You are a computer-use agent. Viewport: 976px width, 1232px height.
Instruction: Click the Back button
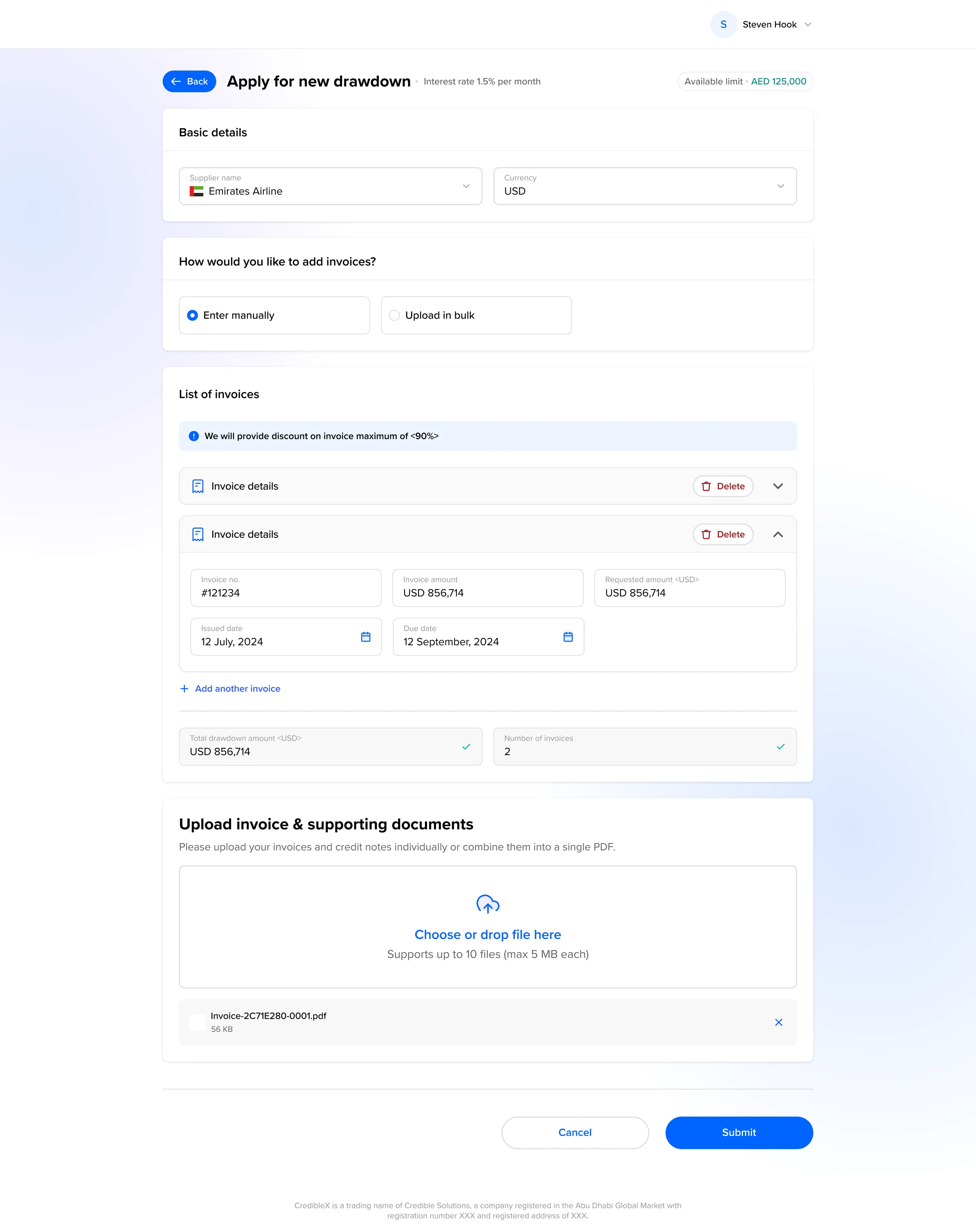(189, 81)
